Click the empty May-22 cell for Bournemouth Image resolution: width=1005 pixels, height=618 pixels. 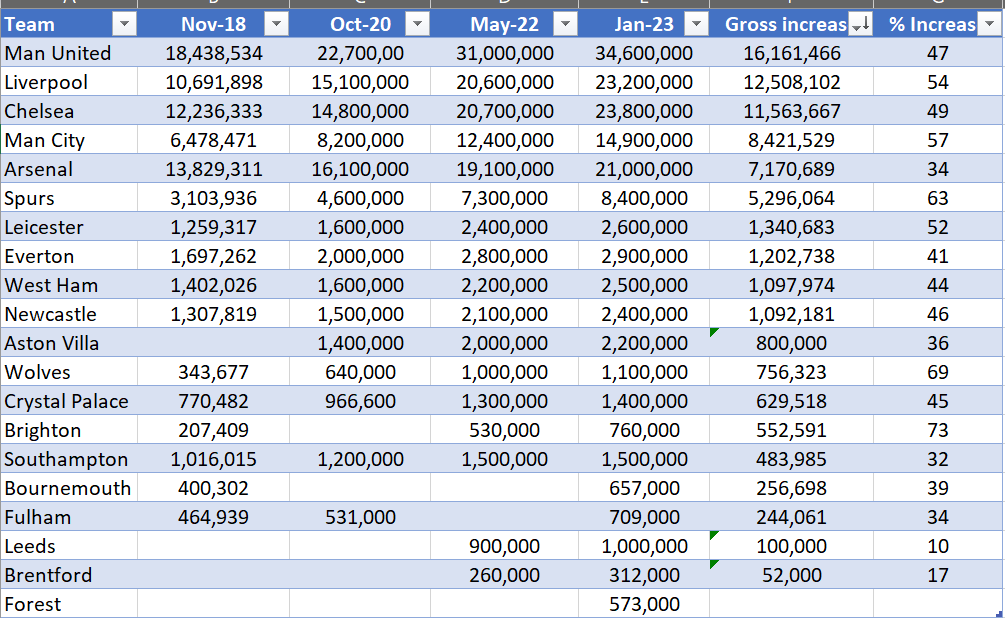tap(504, 488)
